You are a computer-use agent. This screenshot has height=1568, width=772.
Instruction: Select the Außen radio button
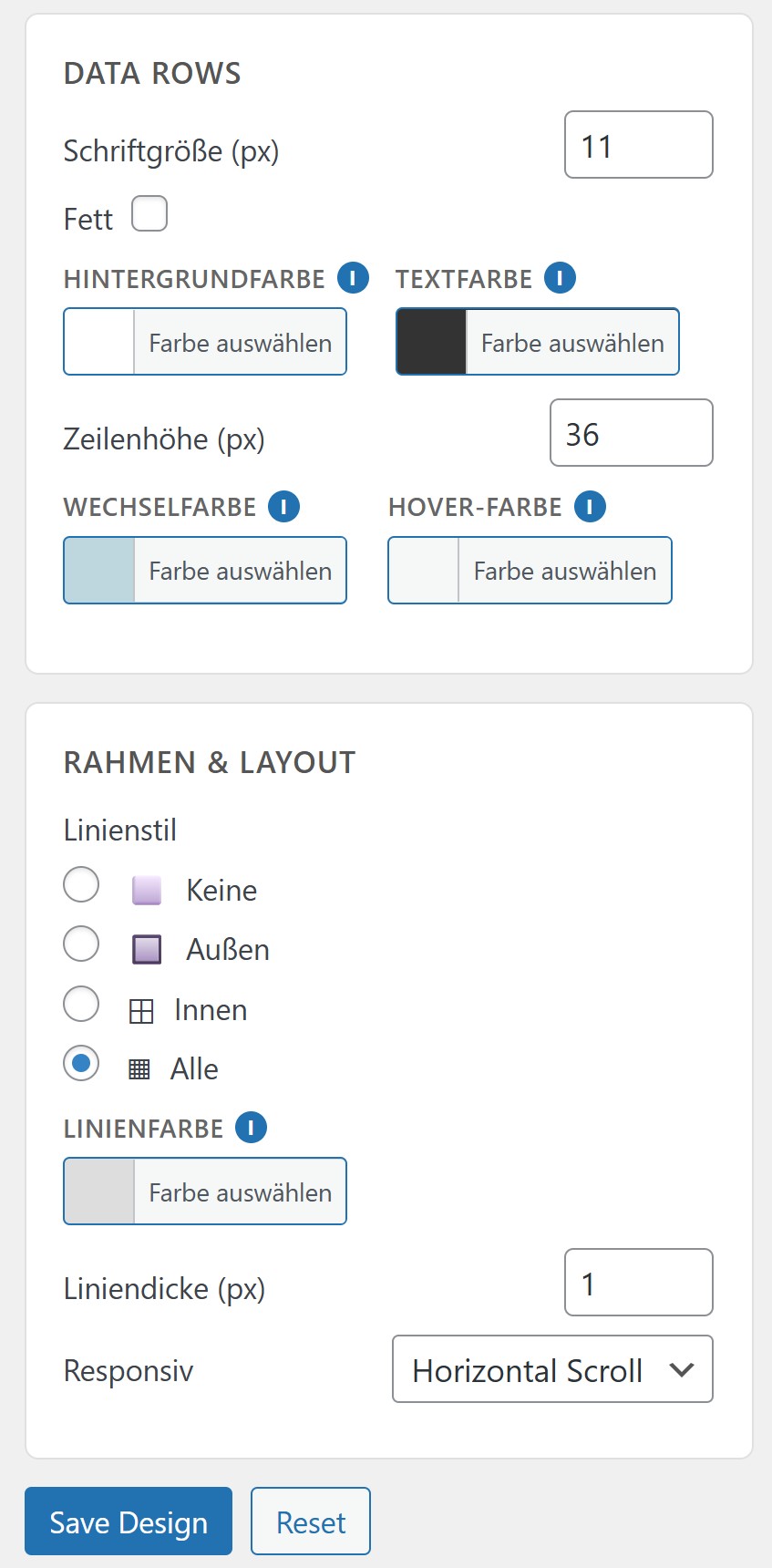pos(81,944)
